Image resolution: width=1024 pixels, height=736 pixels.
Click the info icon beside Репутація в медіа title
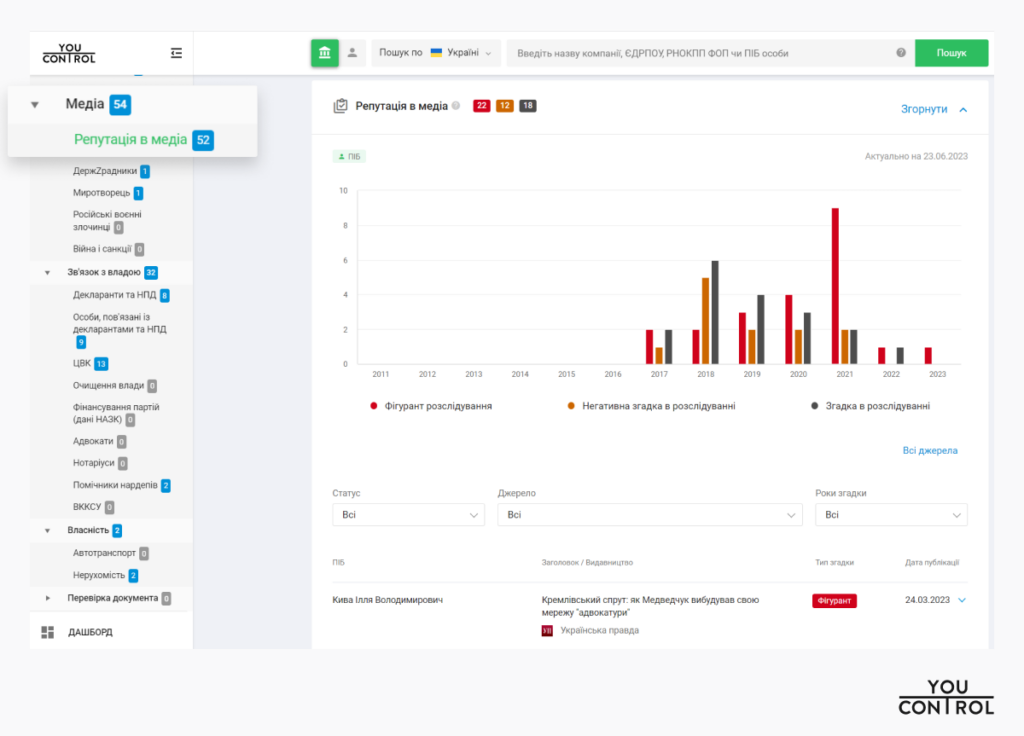[x=456, y=106]
